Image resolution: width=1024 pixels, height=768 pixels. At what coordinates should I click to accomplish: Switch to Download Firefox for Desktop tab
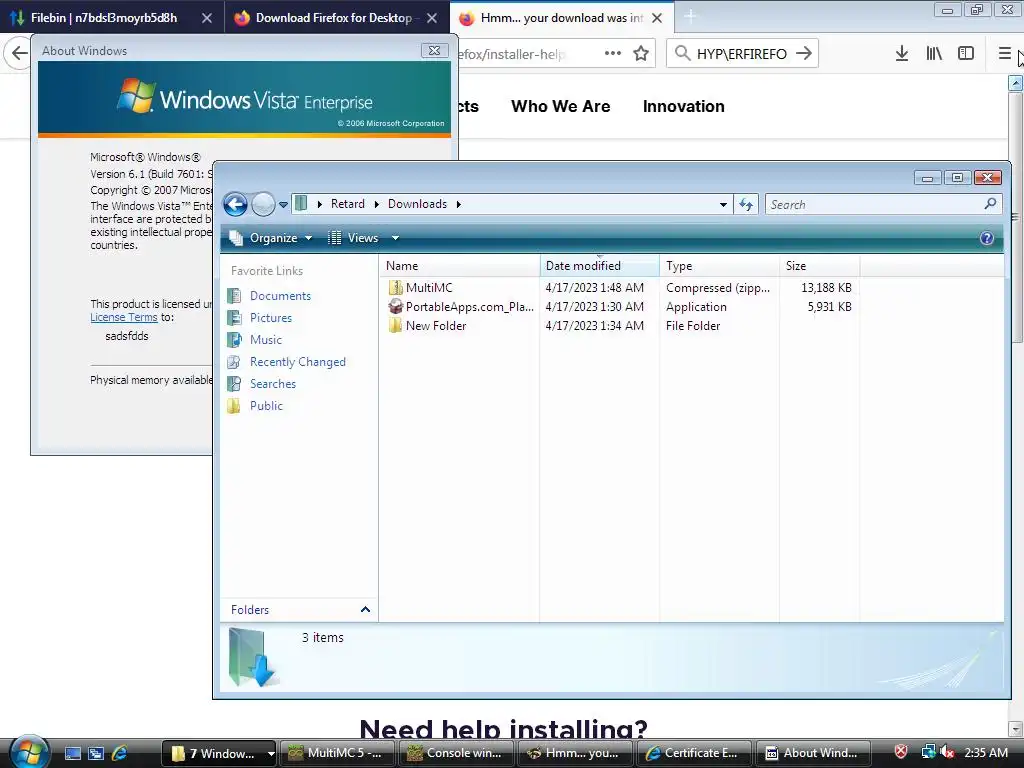click(x=333, y=18)
